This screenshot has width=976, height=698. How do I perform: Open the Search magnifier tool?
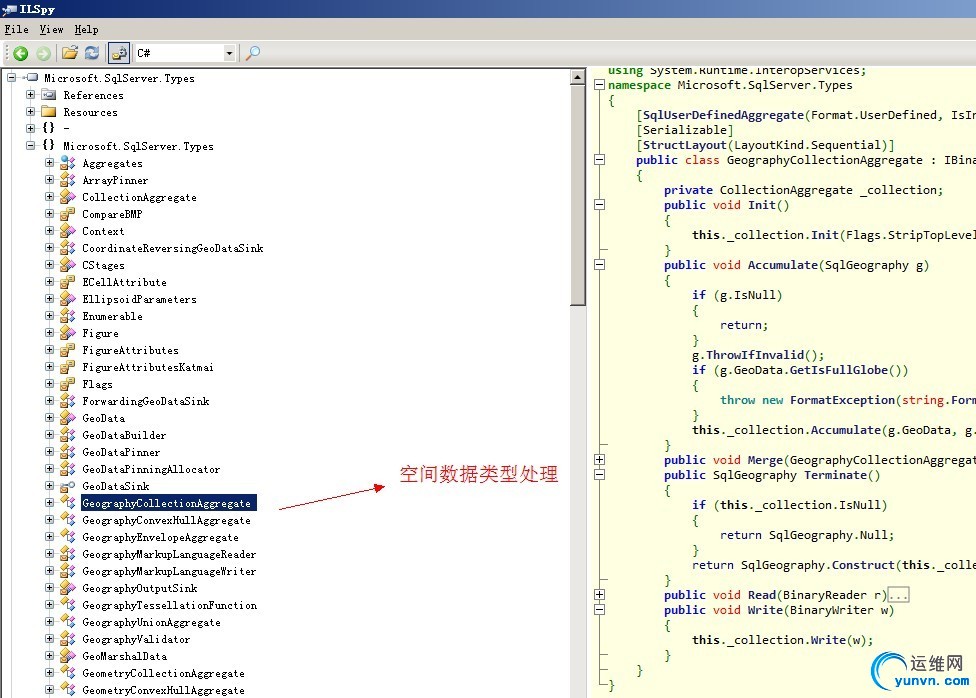(x=253, y=53)
